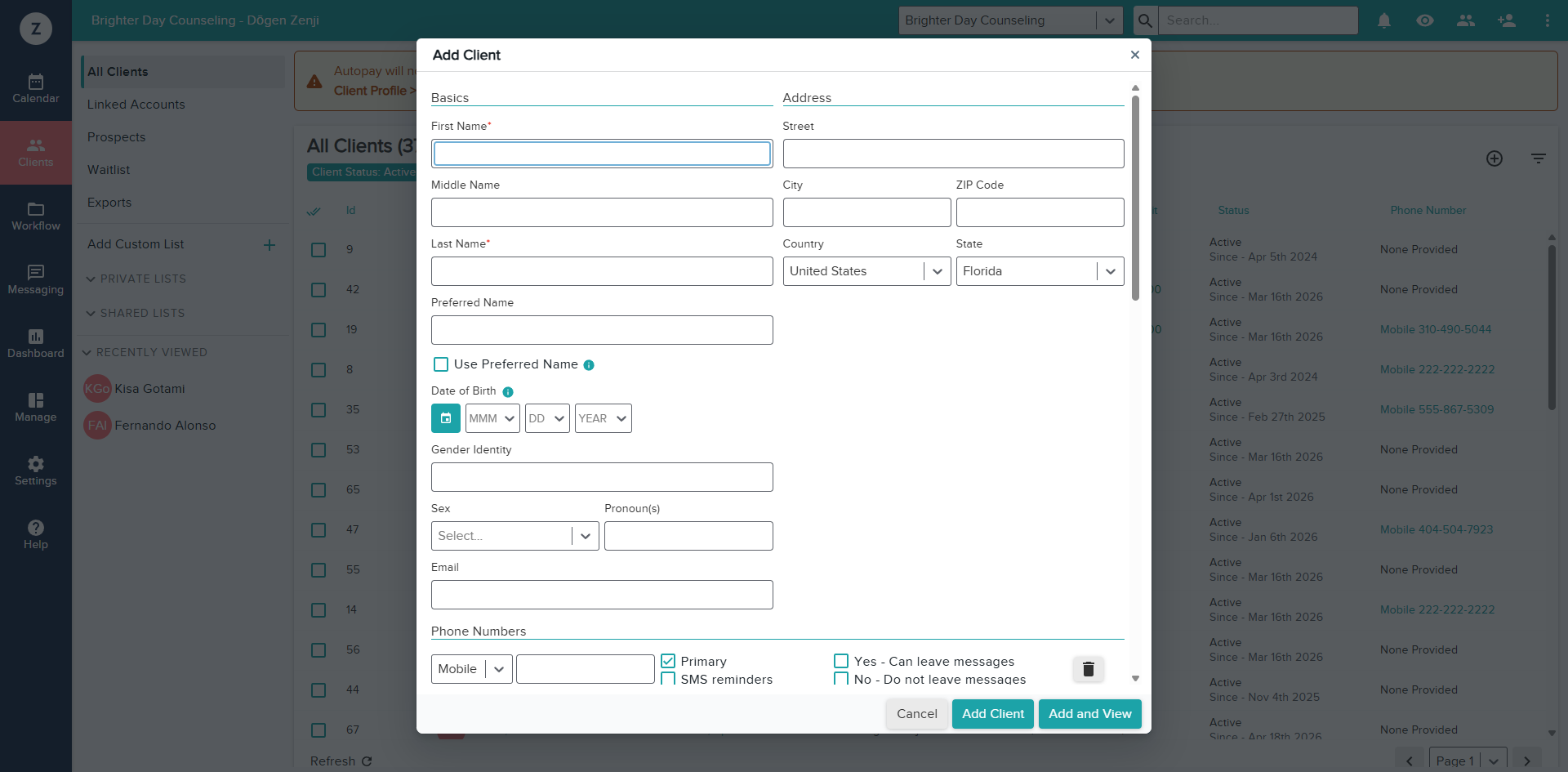The height and width of the screenshot is (772, 1568).
Task: Enable the SMS reminders checkbox
Action: coord(668,679)
